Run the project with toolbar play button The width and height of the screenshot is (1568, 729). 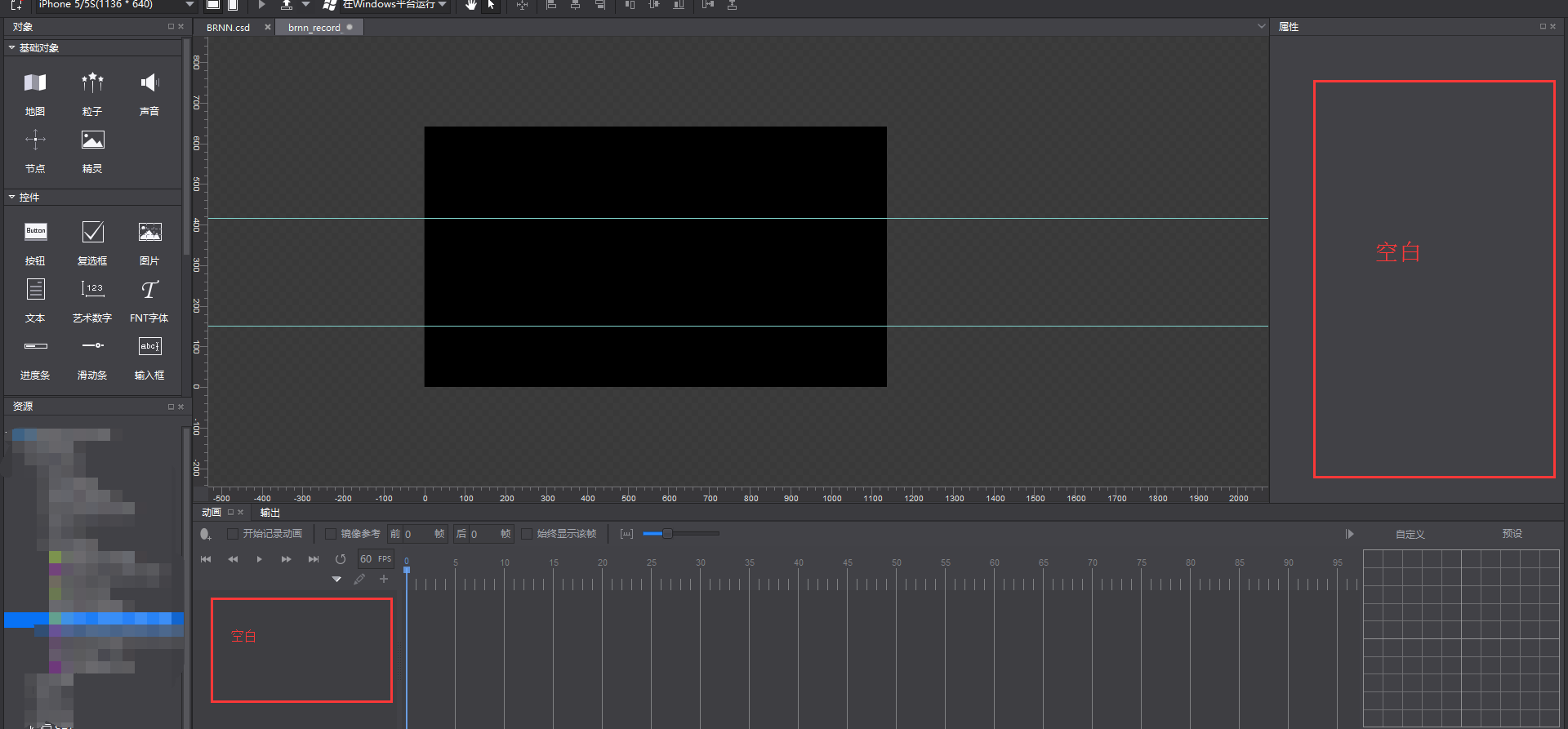(x=261, y=5)
